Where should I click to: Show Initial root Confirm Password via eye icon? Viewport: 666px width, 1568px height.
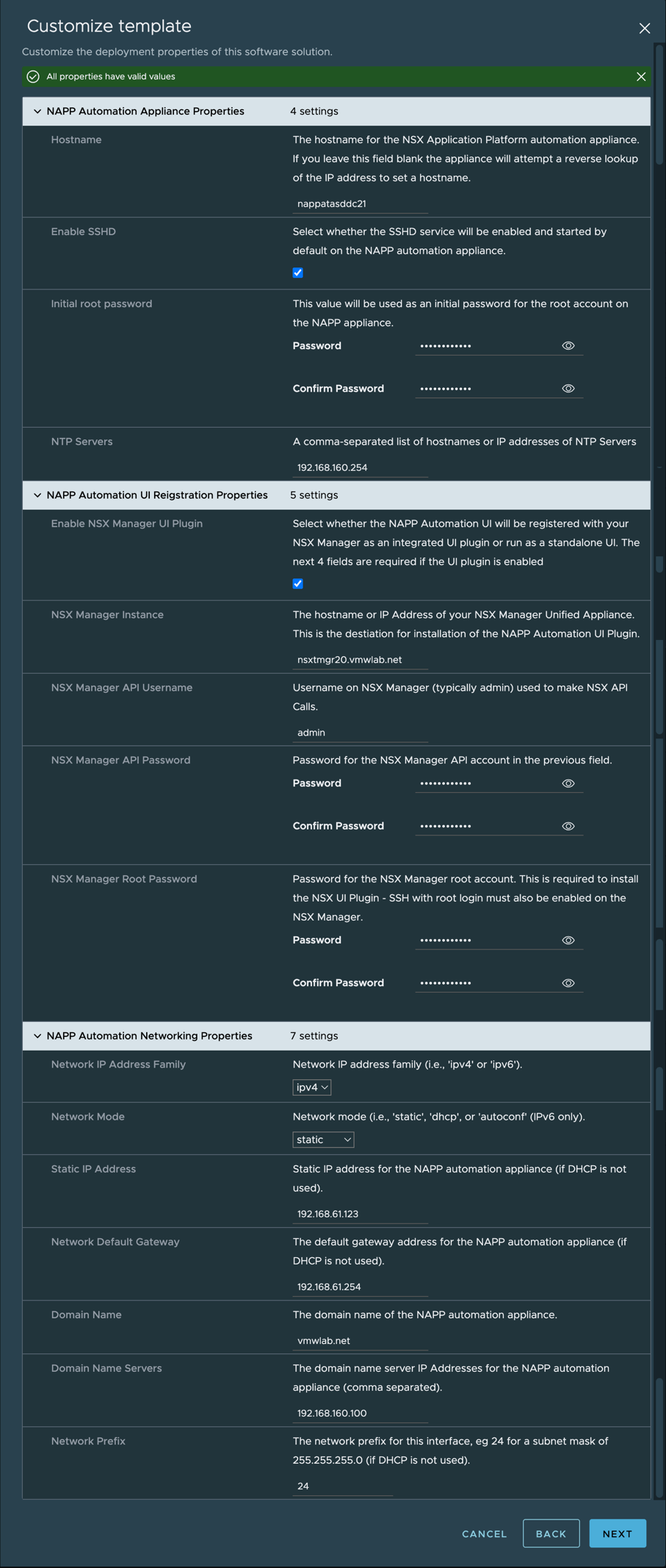[568, 388]
